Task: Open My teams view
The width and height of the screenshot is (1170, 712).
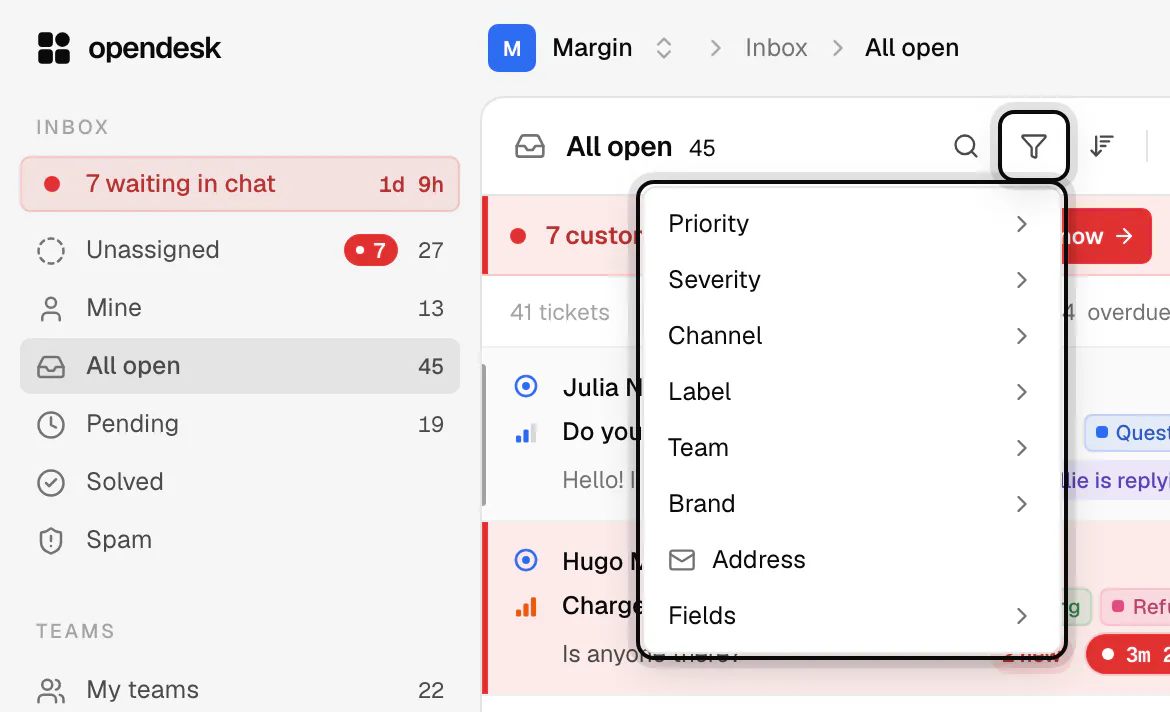Action: (240, 690)
